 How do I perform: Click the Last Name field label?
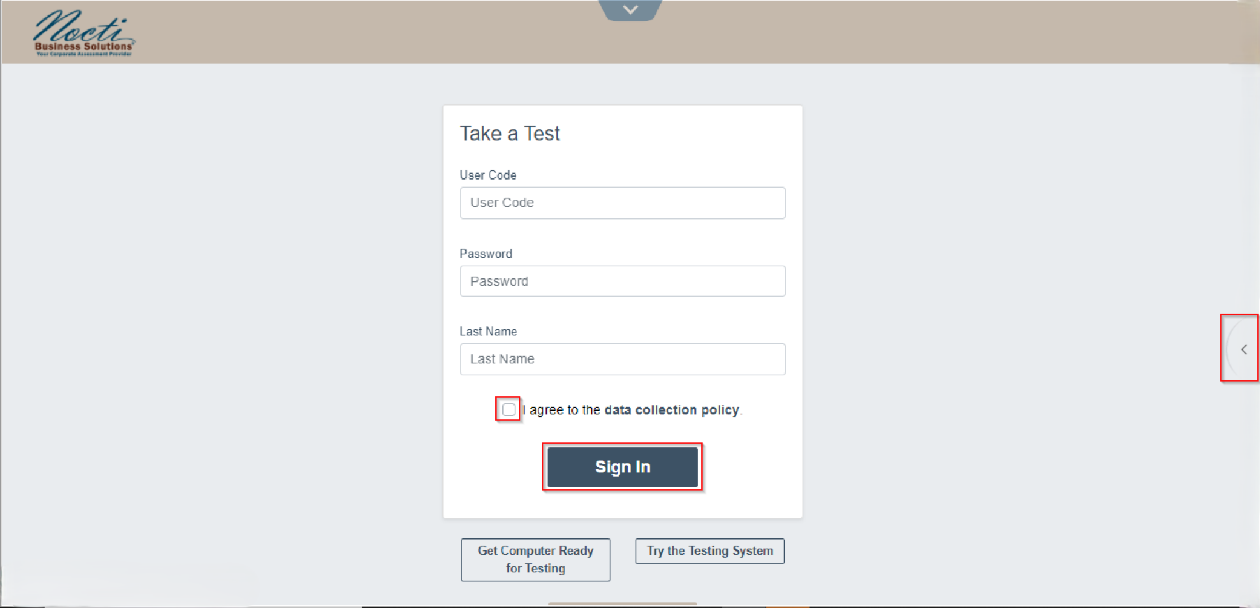point(488,331)
